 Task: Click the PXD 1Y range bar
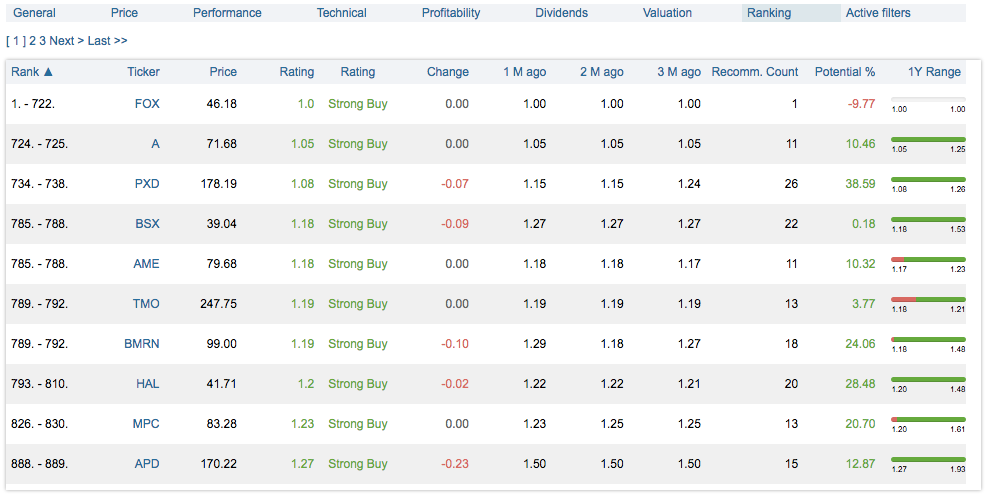(928, 180)
